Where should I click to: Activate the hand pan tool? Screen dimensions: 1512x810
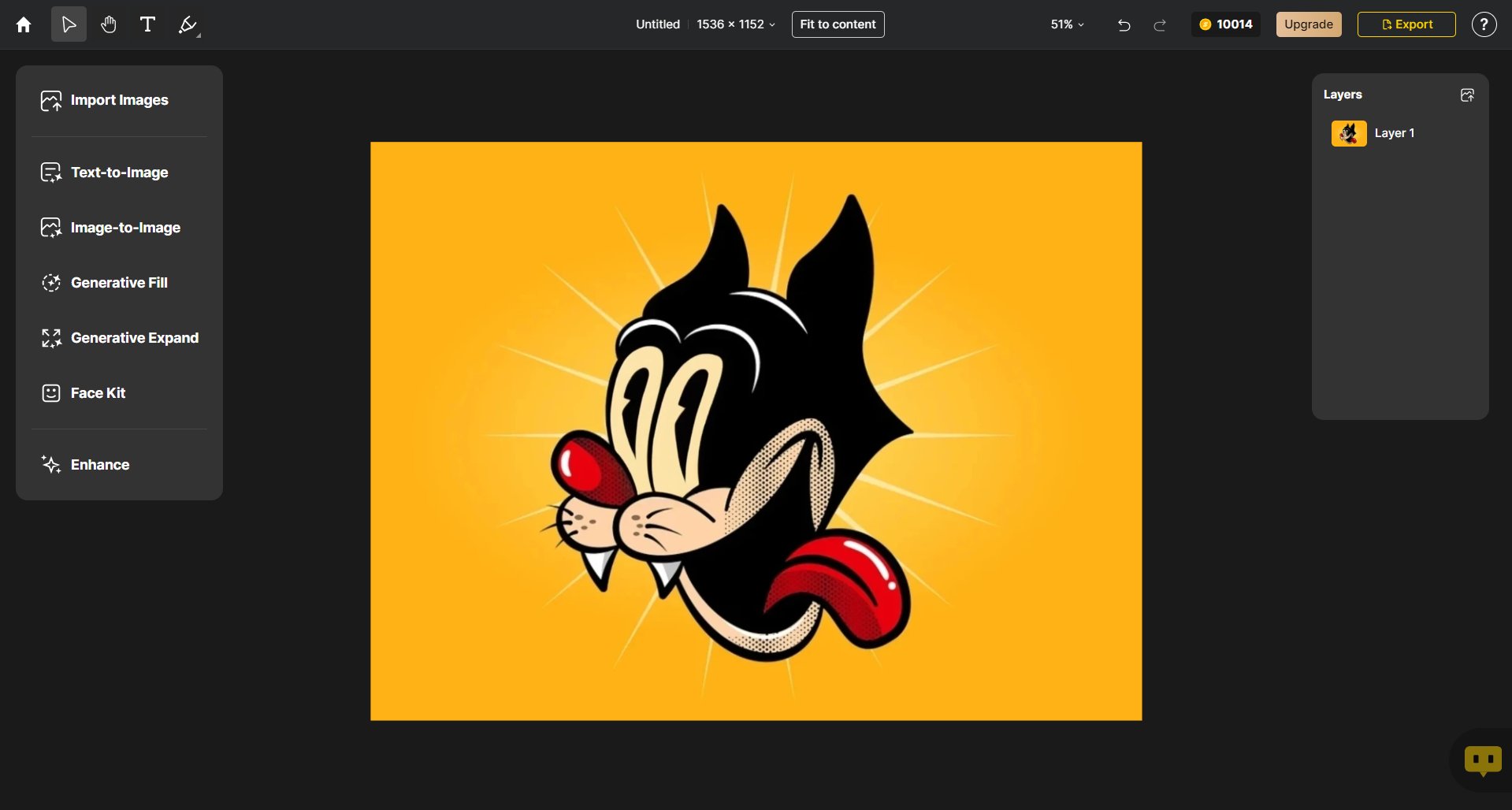click(108, 24)
